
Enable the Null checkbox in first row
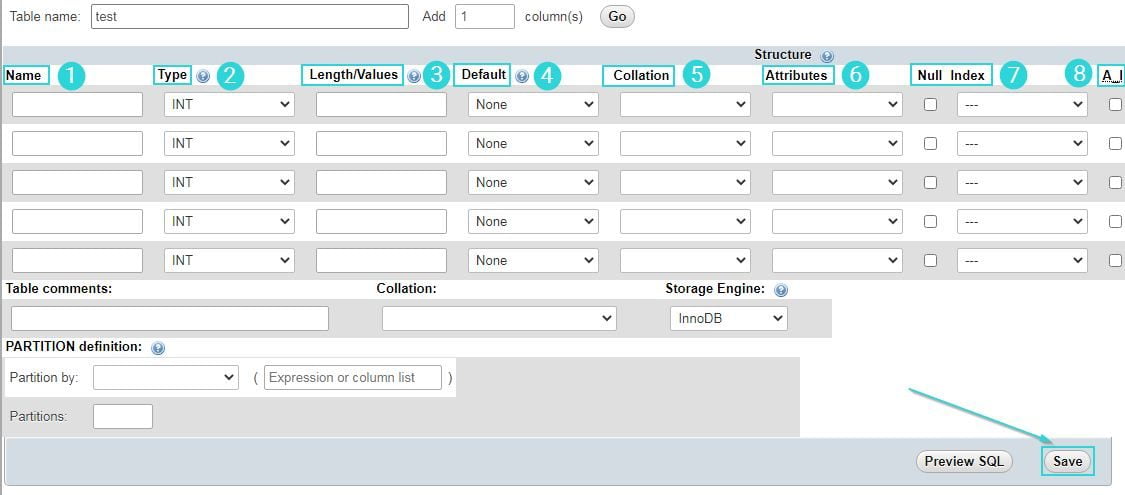[x=930, y=104]
